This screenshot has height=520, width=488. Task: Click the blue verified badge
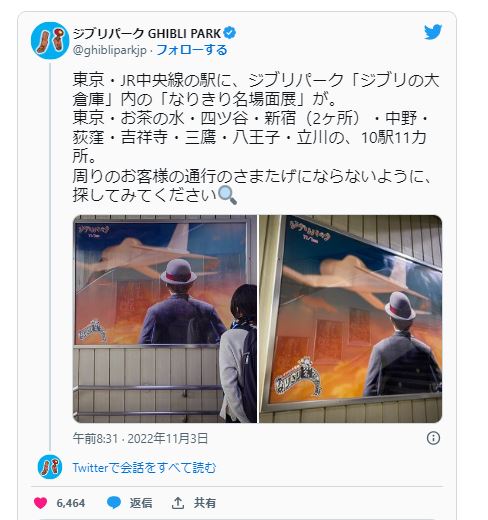(229, 33)
